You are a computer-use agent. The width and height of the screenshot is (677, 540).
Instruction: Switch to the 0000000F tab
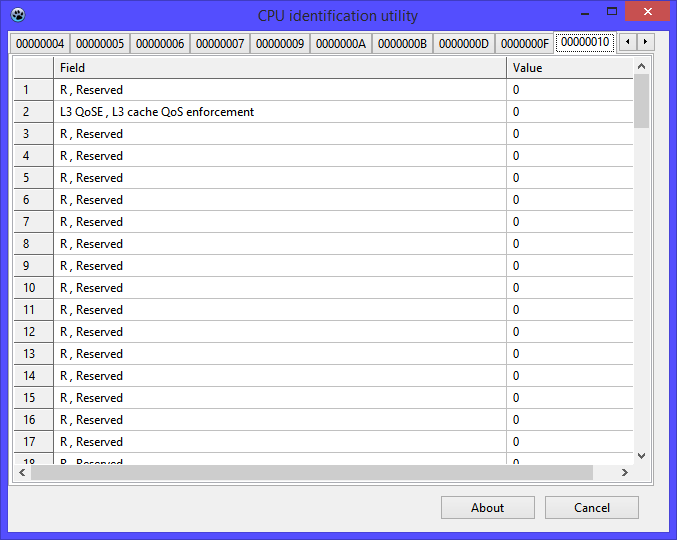pyautogui.click(x=525, y=44)
